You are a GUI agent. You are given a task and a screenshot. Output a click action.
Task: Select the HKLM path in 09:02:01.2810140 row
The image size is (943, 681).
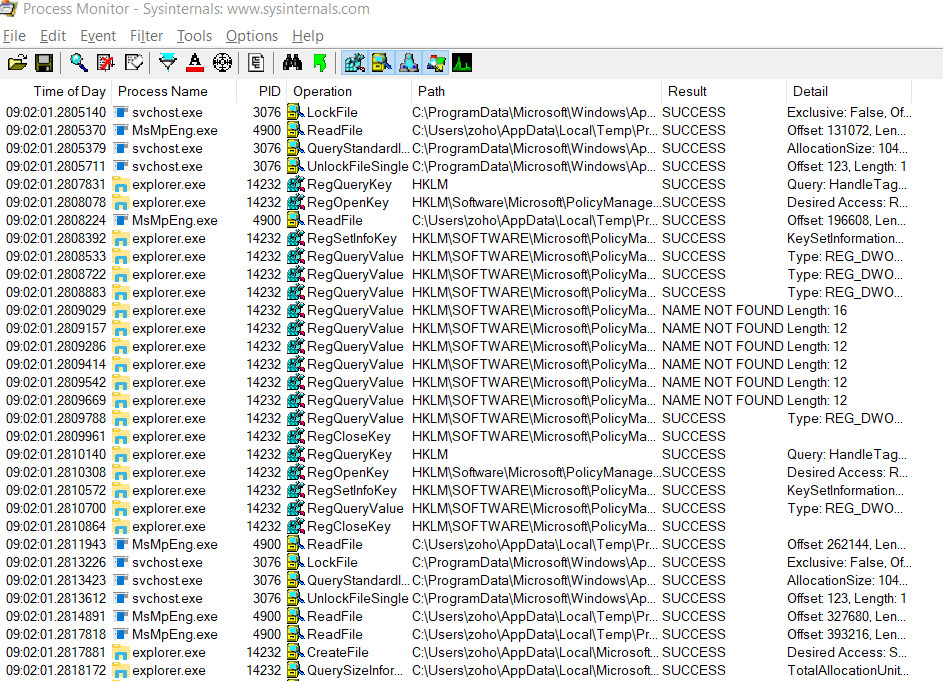point(430,454)
